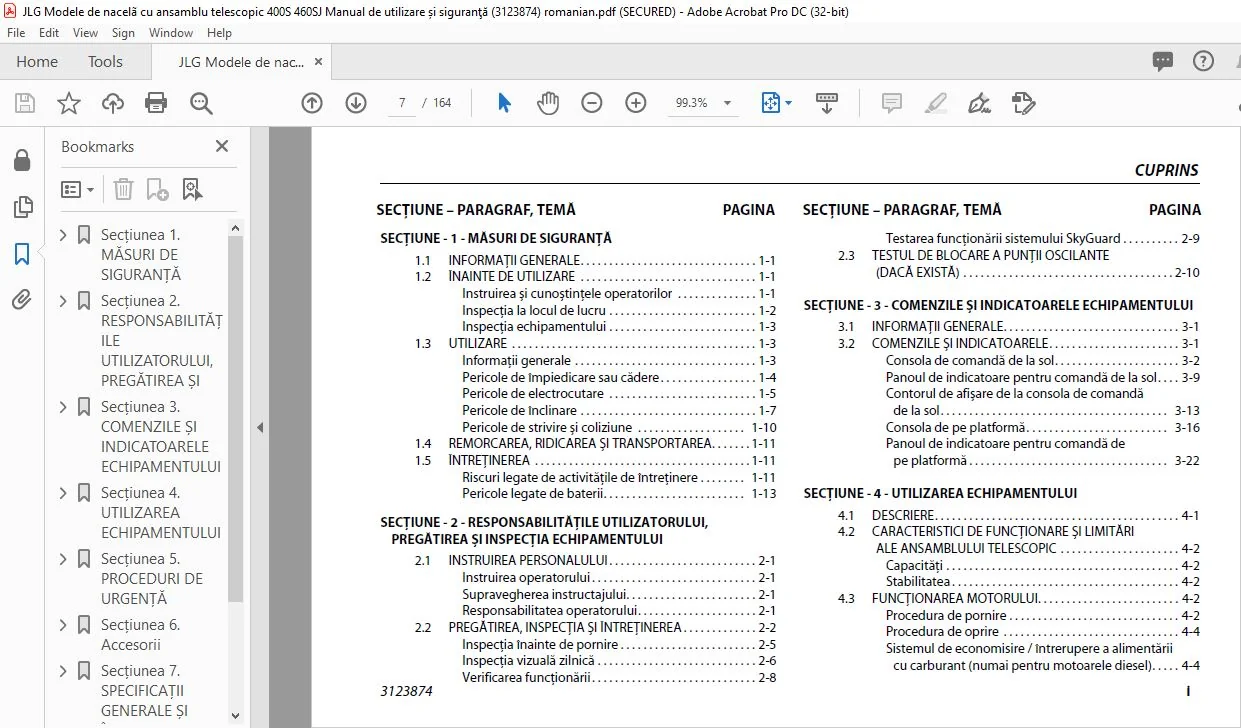The image size is (1241, 728).
Task: Go to previous page arrow
Action: click(x=312, y=103)
